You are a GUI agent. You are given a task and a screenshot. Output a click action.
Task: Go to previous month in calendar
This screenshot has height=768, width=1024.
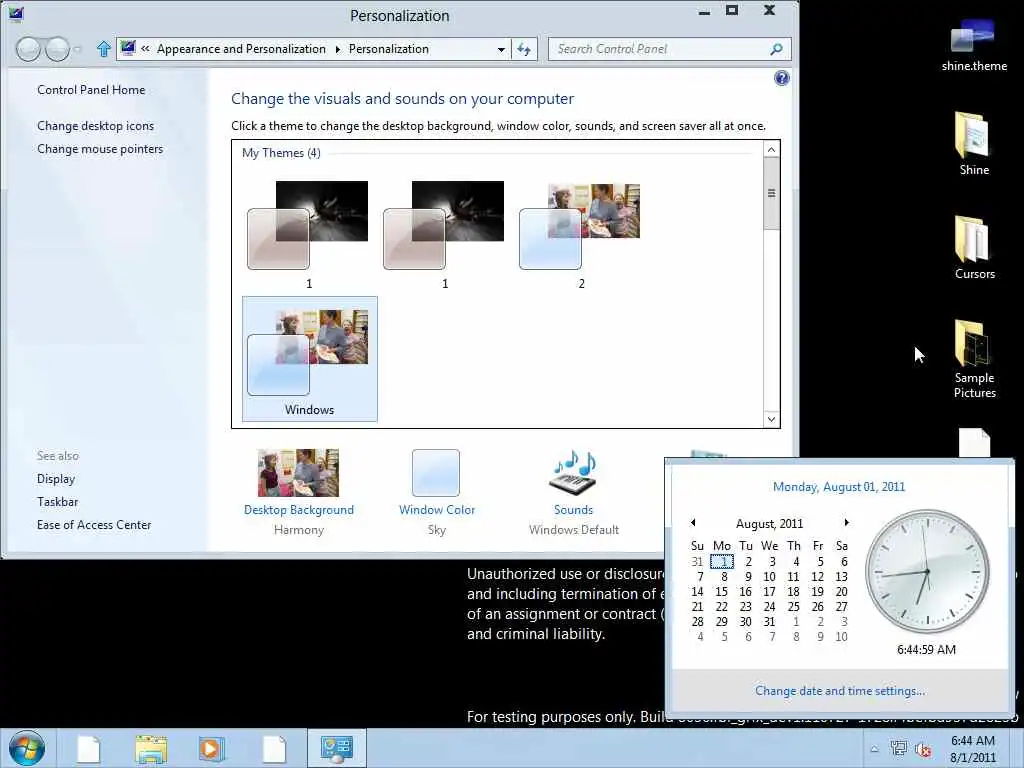tap(693, 522)
